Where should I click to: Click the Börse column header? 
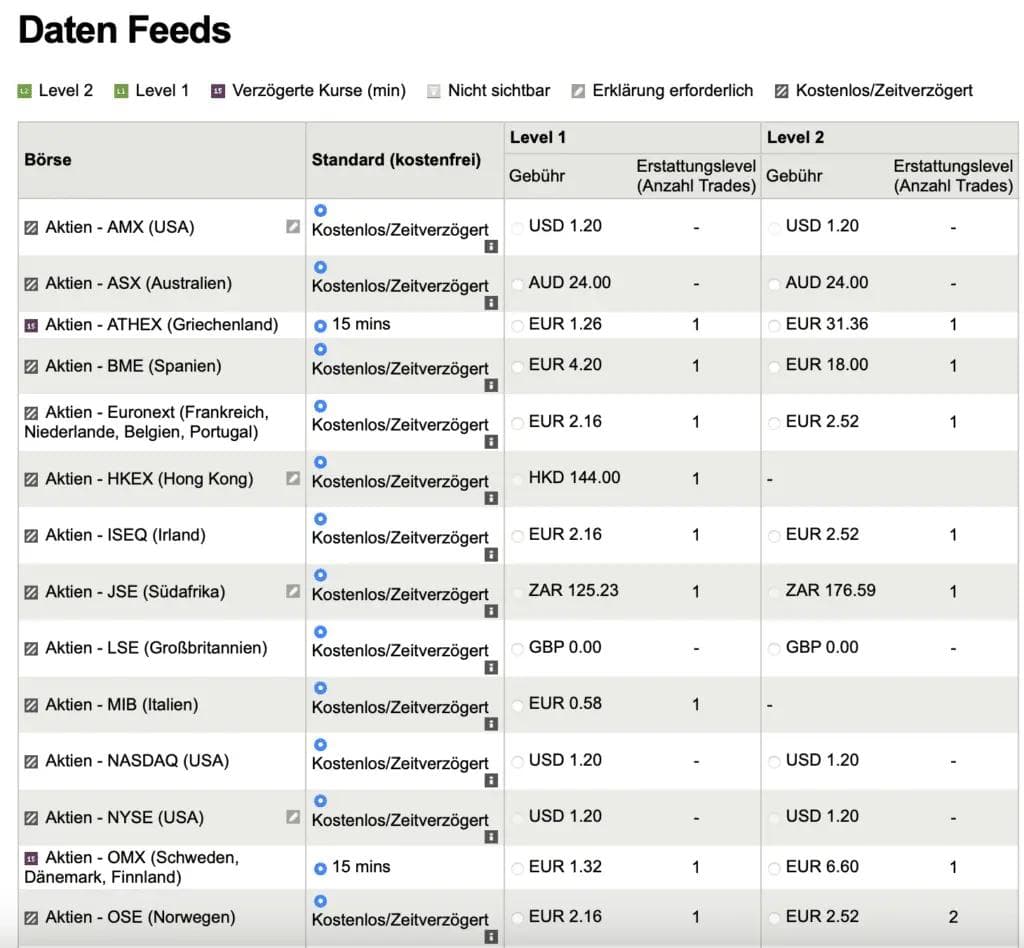tap(48, 160)
